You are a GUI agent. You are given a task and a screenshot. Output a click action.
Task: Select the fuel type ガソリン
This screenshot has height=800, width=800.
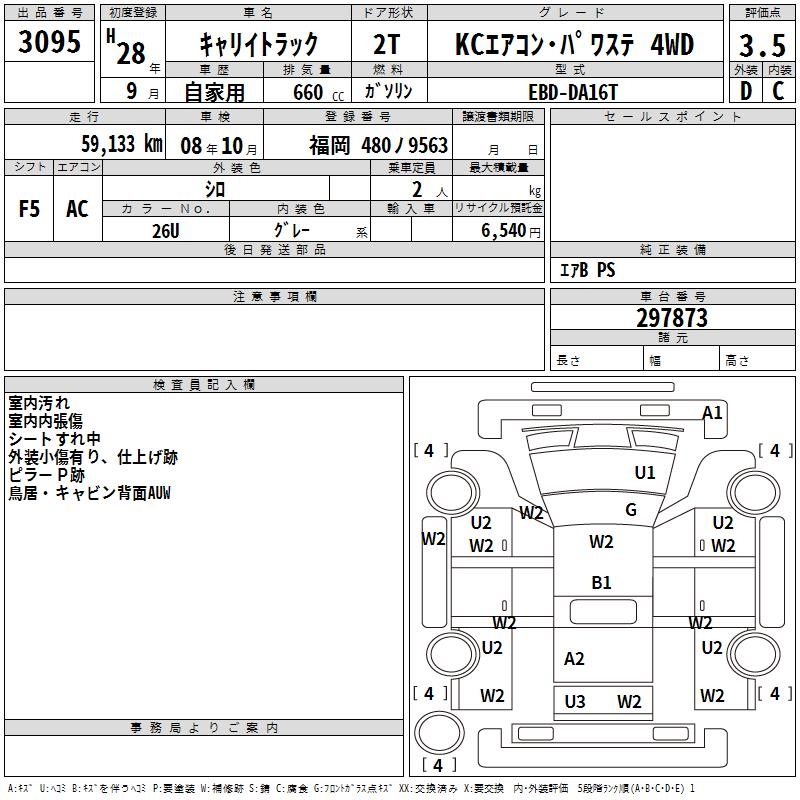click(388, 91)
